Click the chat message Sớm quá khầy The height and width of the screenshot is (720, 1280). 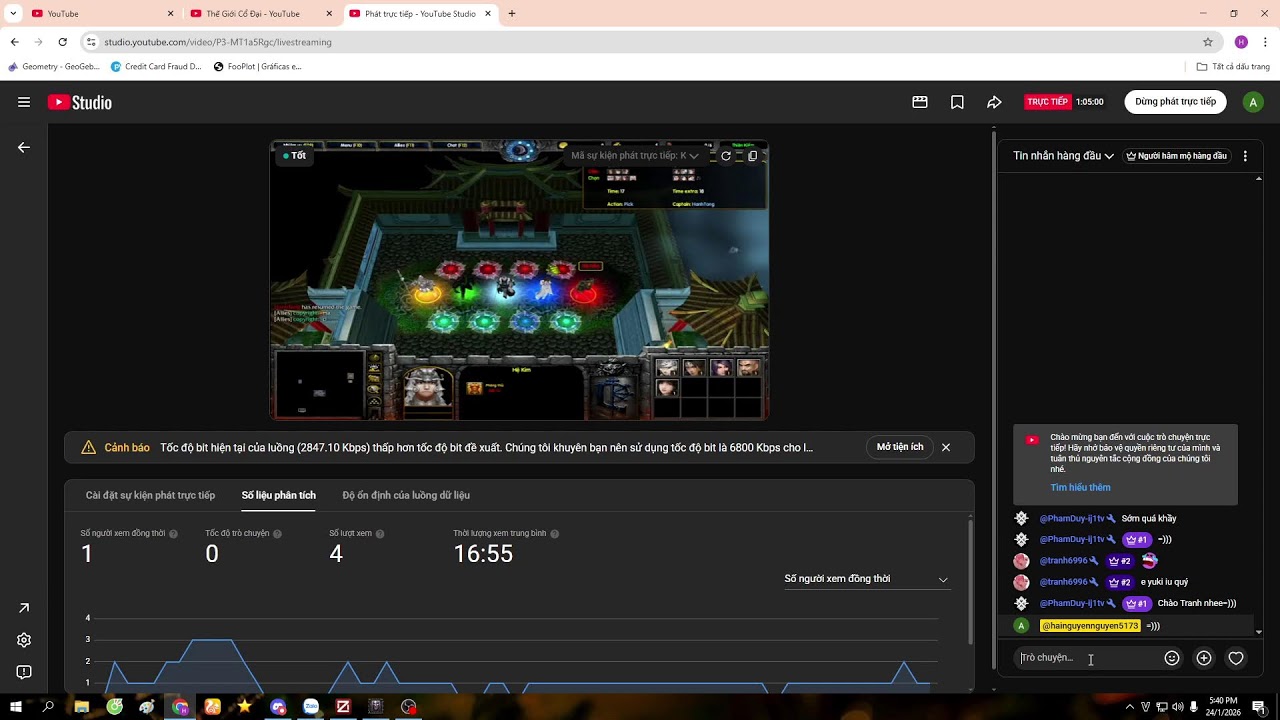(1149, 519)
